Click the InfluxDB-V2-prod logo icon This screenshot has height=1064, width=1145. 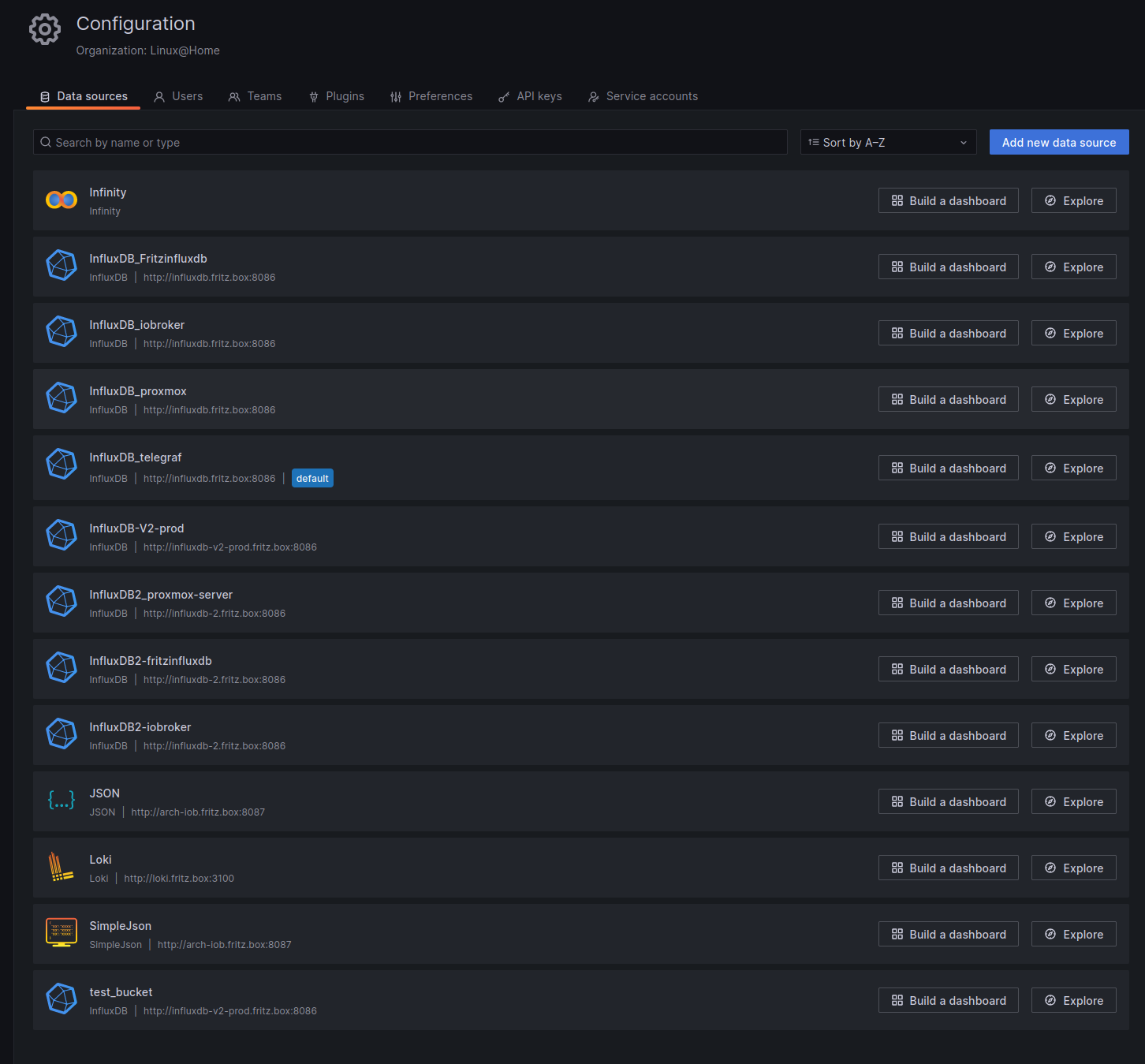(62, 536)
